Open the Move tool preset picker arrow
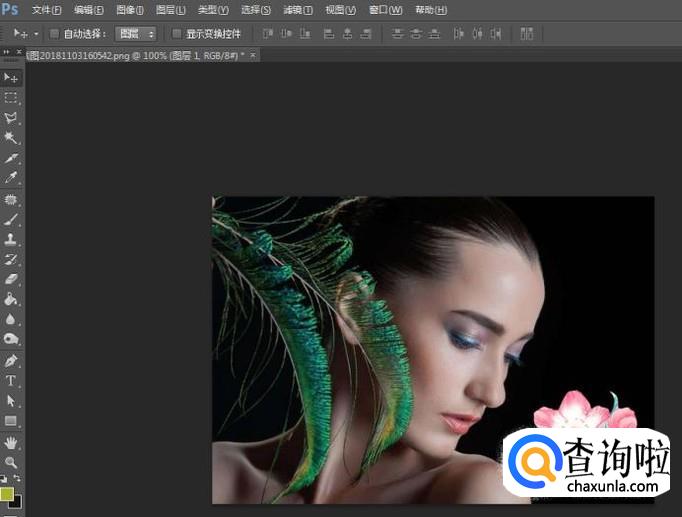 coord(36,34)
